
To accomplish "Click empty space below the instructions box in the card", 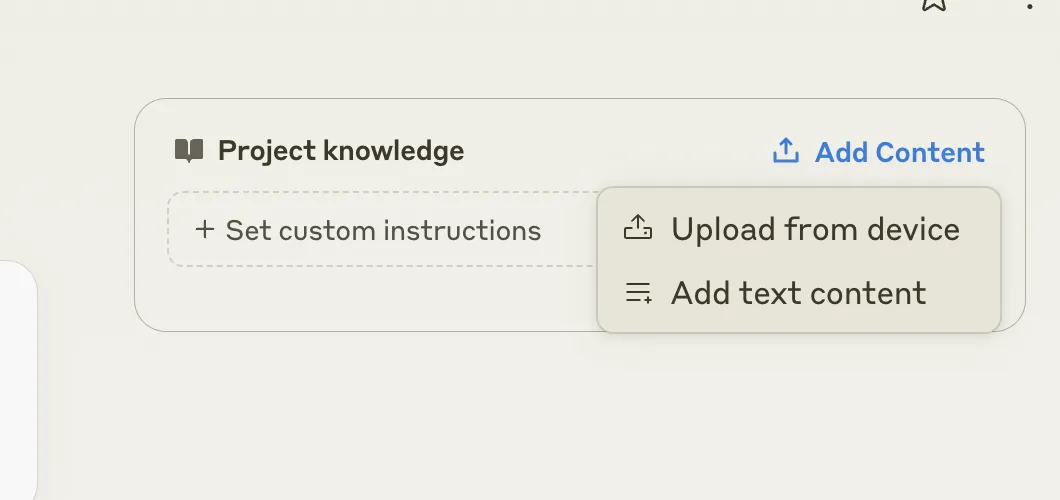I will pos(365,297).
